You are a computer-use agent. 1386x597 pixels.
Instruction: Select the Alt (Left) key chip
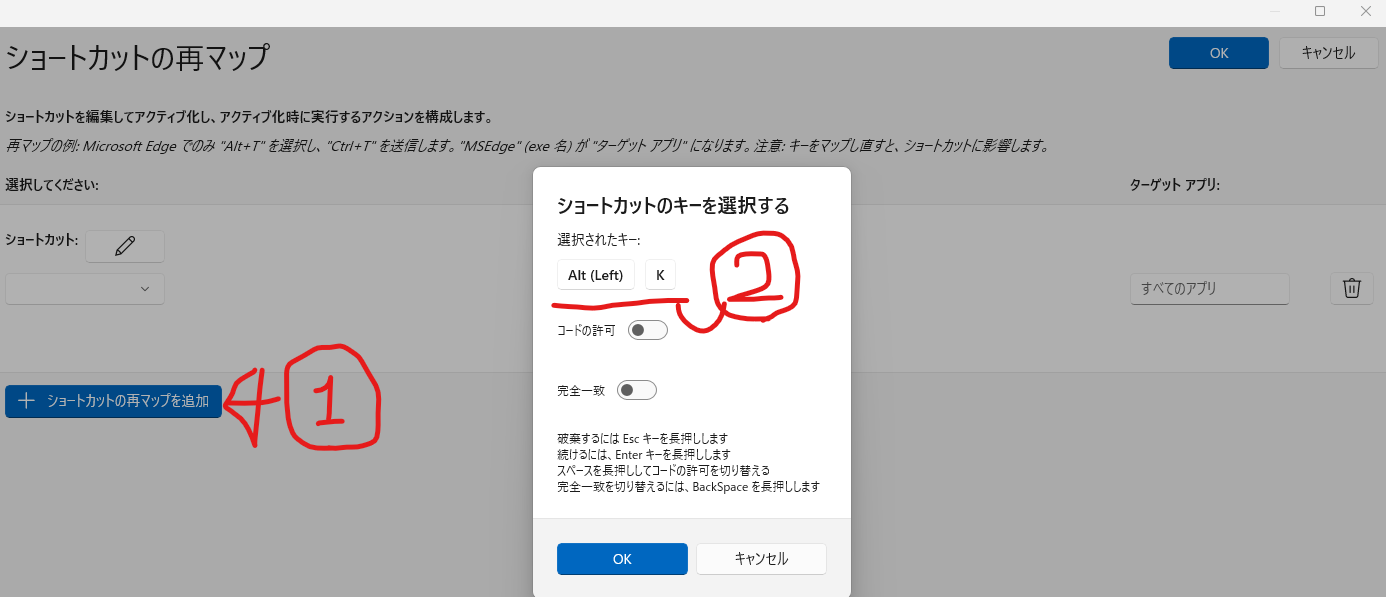click(x=595, y=274)
